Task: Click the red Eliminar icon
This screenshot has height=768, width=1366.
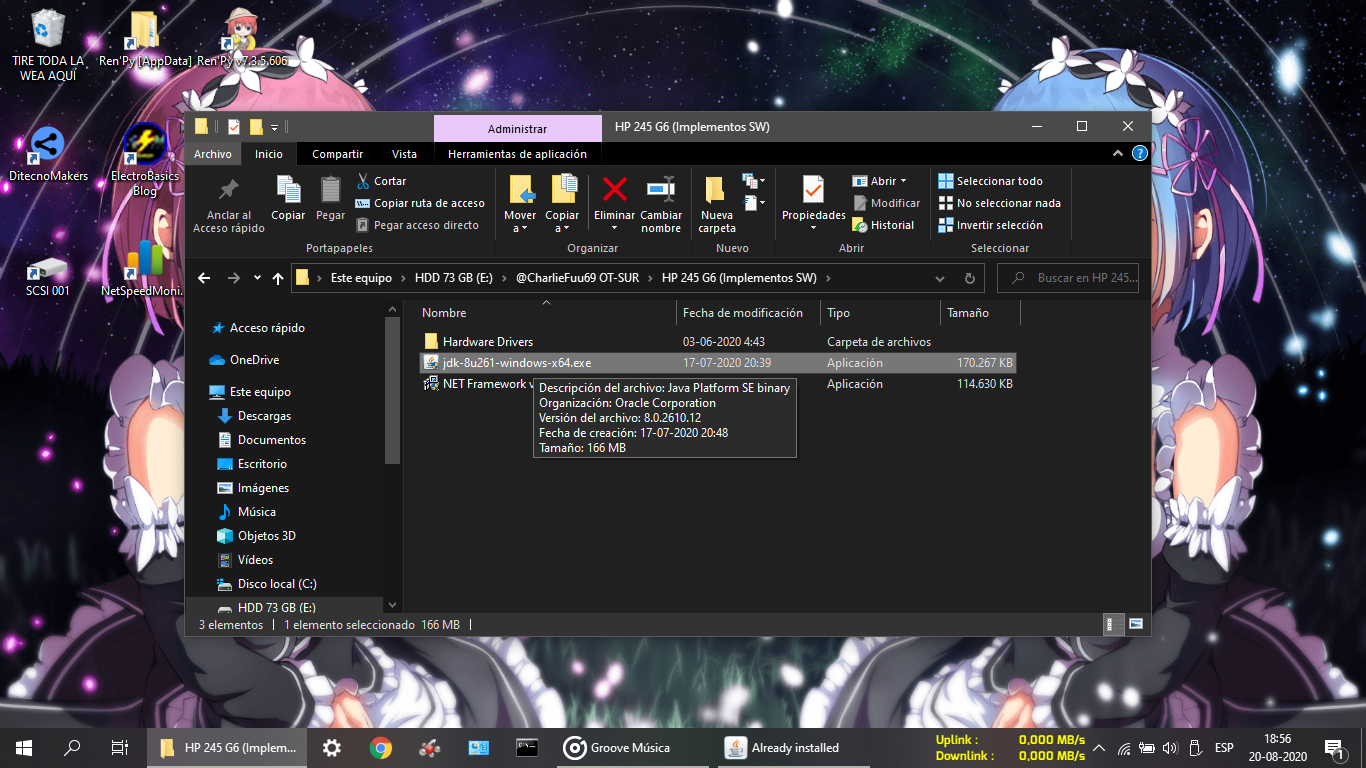Action: pos(614,197)
